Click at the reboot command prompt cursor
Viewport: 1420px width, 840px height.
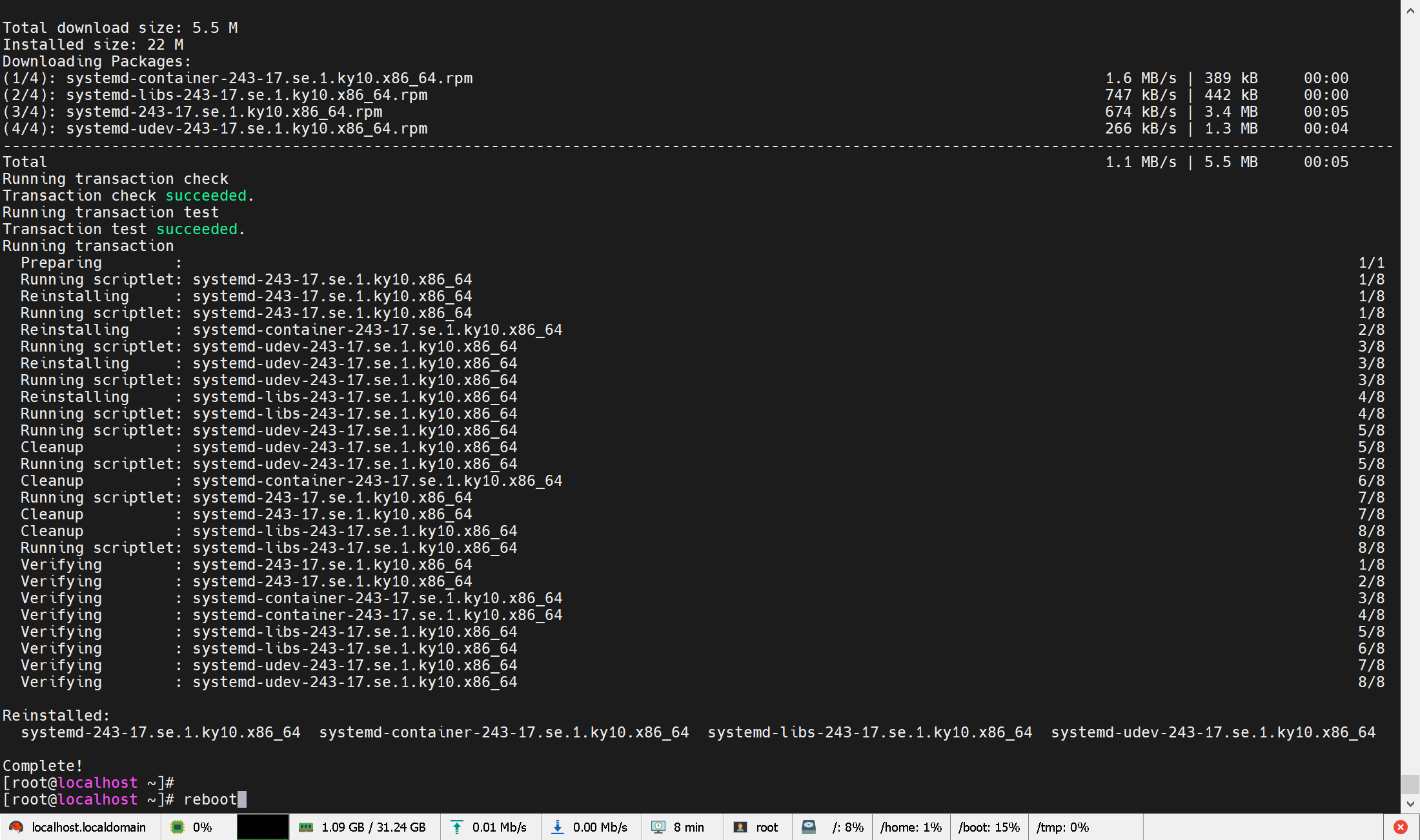tap(242, 799)
